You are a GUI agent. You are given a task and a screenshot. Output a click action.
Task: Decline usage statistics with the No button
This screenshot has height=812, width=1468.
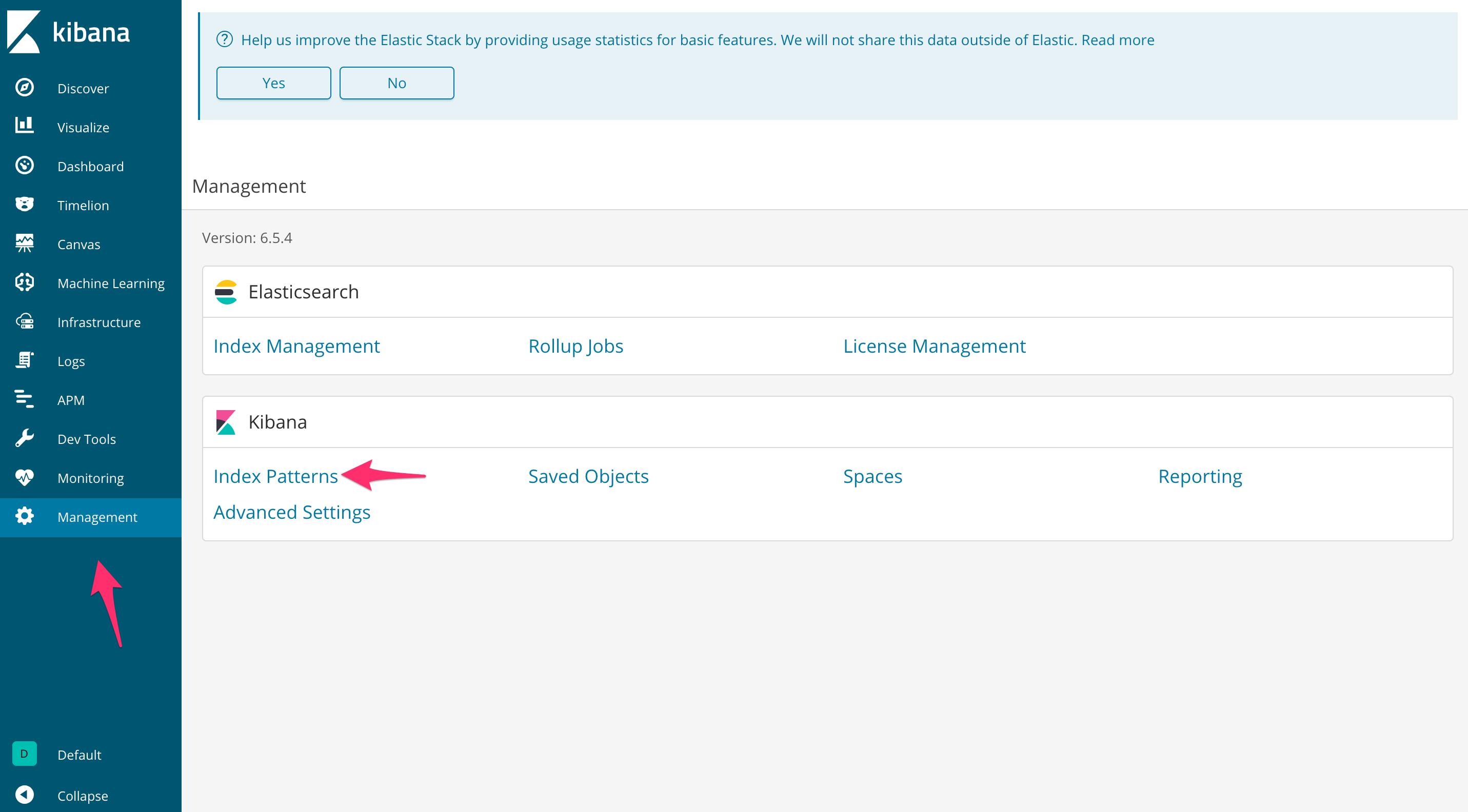click(x=396, y=83)
